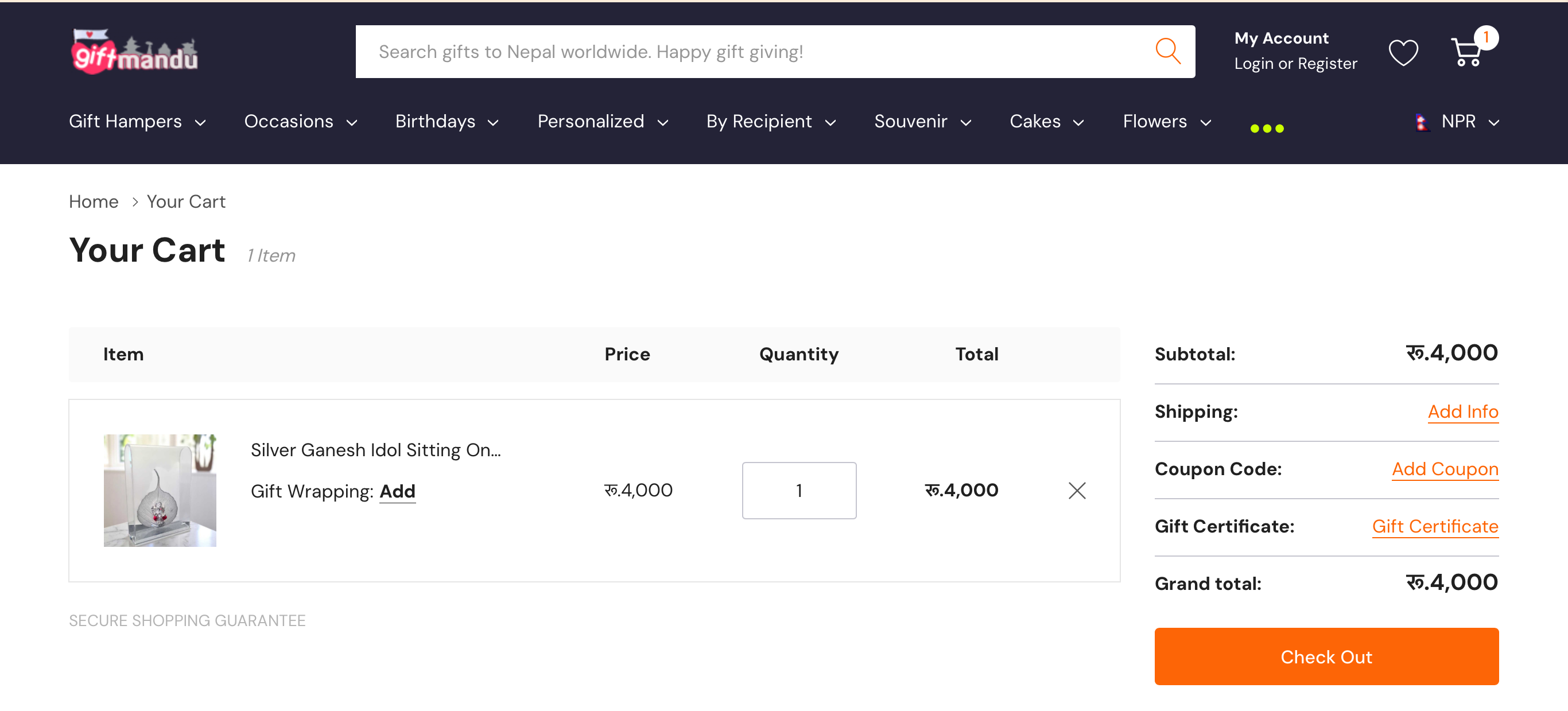Screen dimensions: 1568x711
Task: Open the Gift Hampers menu
Action: [125, 121]
